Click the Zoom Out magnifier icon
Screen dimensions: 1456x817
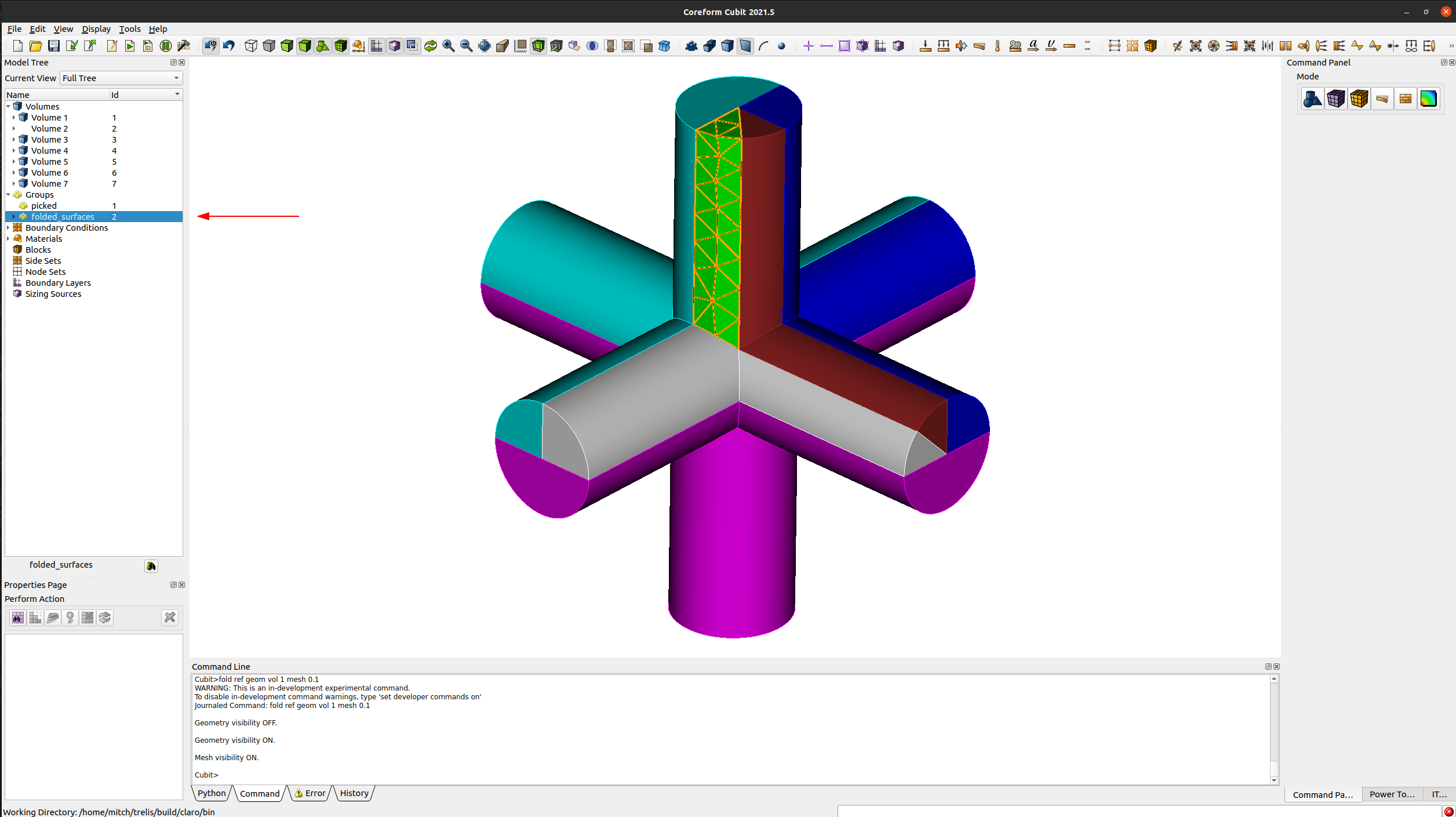[466, 46]
